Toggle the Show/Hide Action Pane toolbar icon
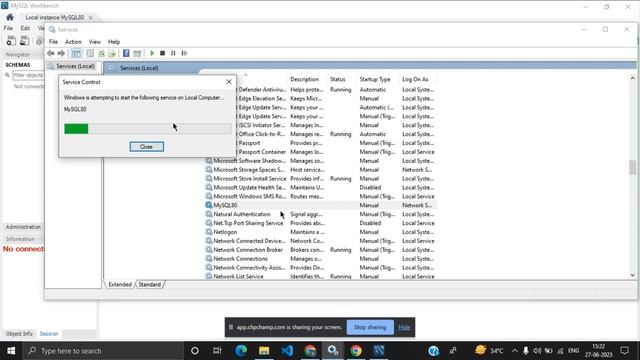Image resolution: width=640 pixels, height=360 pixels. (x=137, y=53)
